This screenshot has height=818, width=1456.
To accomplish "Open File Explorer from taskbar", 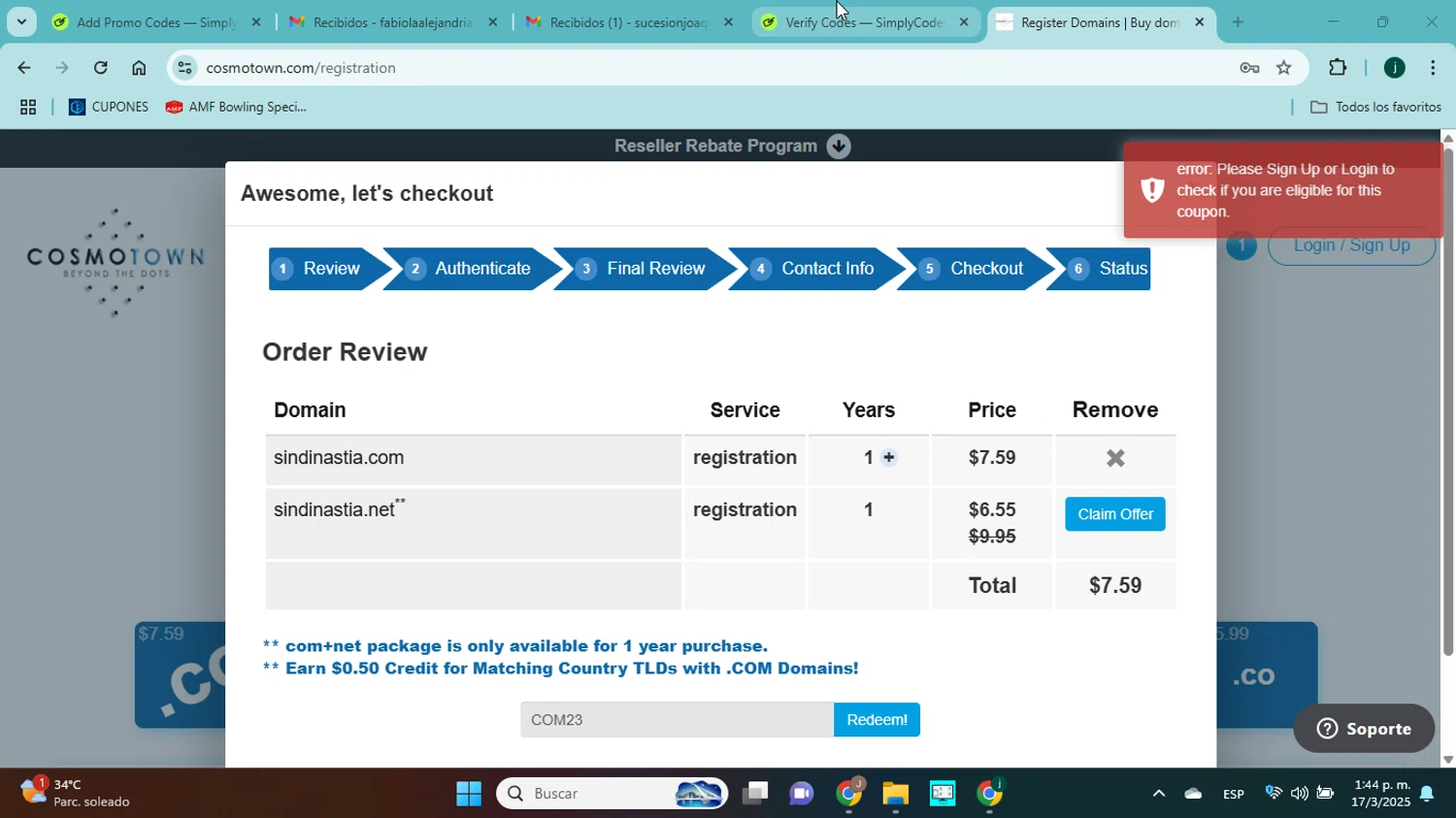I will [x=895, y=794].
